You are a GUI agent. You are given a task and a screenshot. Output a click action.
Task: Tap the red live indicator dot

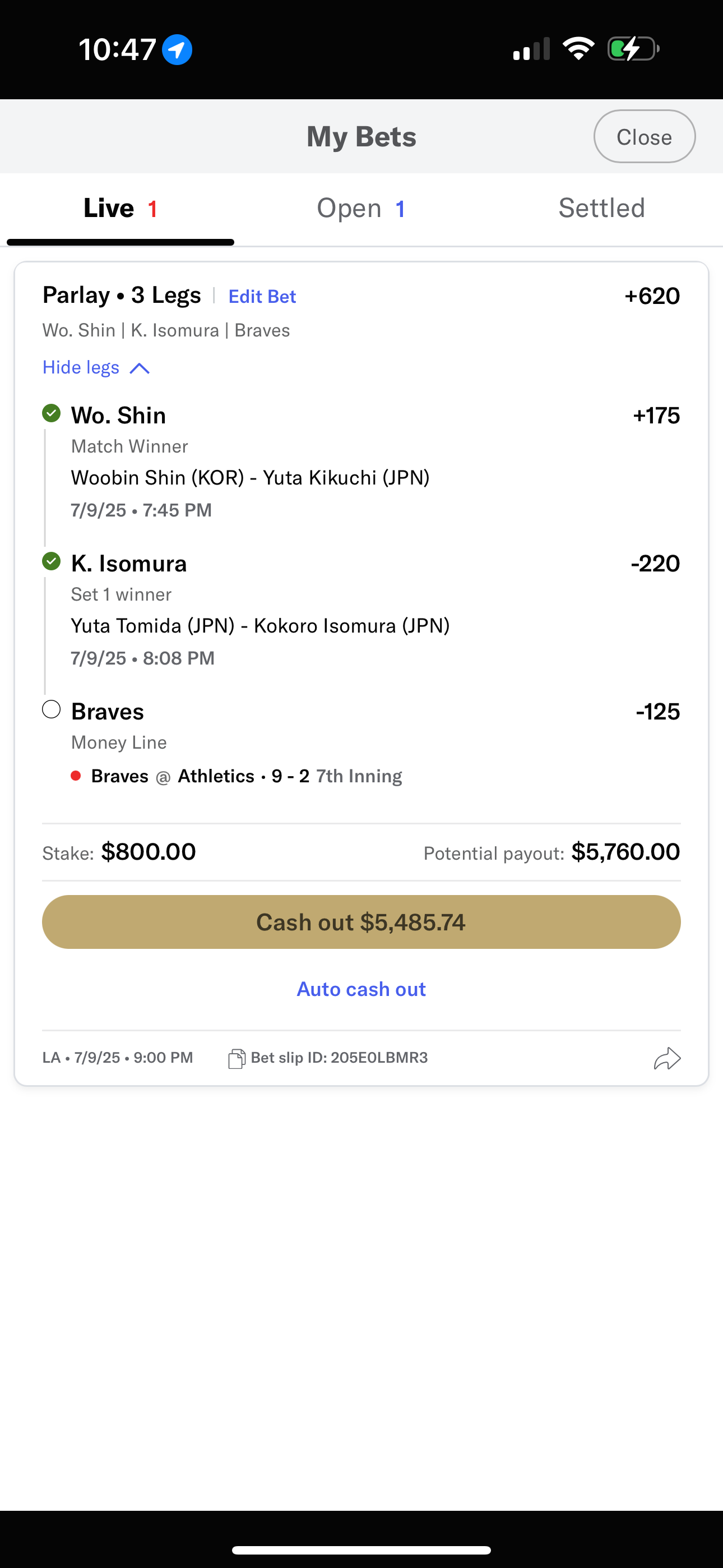[x=76, y=776]
